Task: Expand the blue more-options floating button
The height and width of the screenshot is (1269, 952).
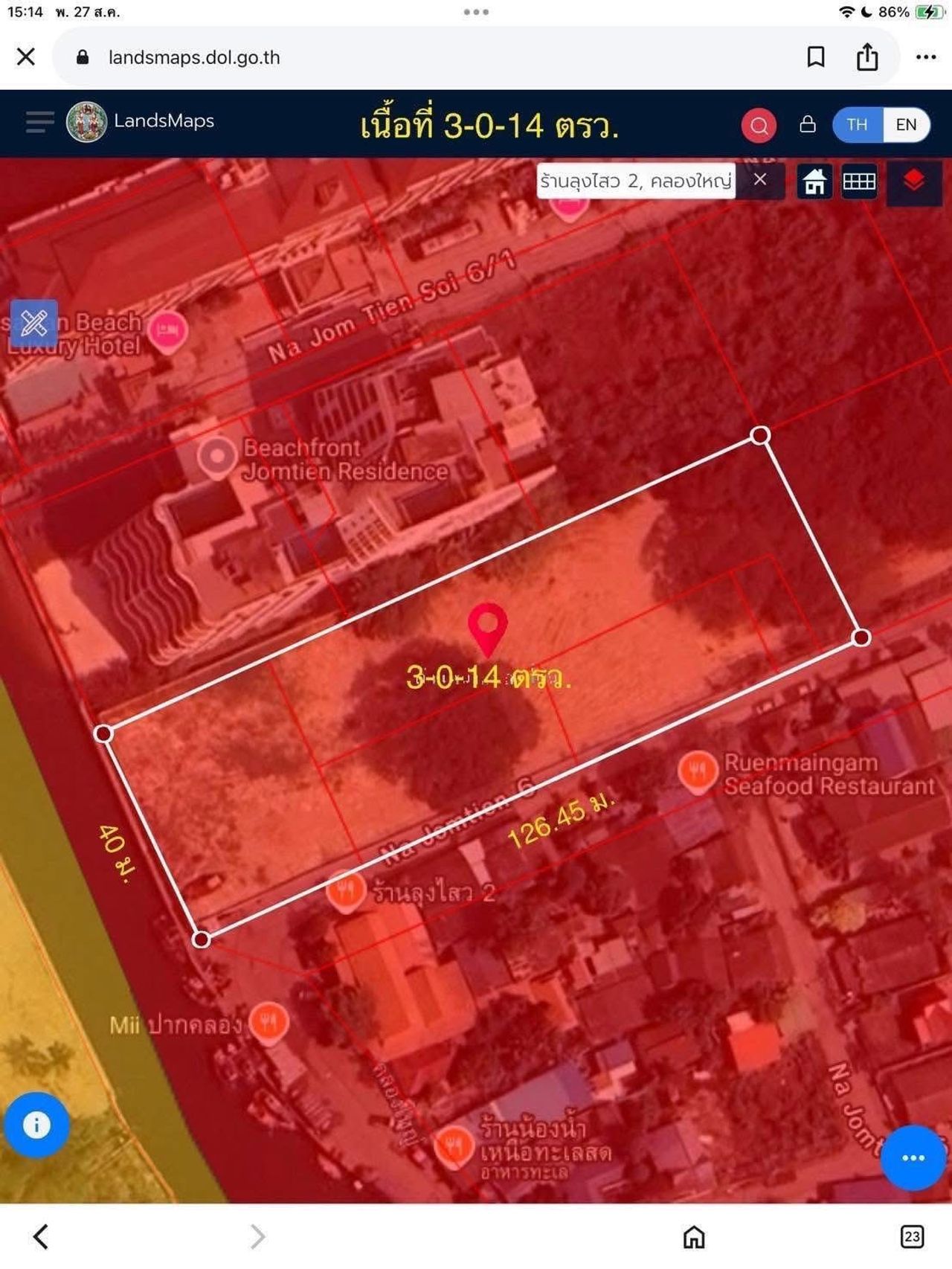Action: pyautogui.click(x=913, y=1157)
